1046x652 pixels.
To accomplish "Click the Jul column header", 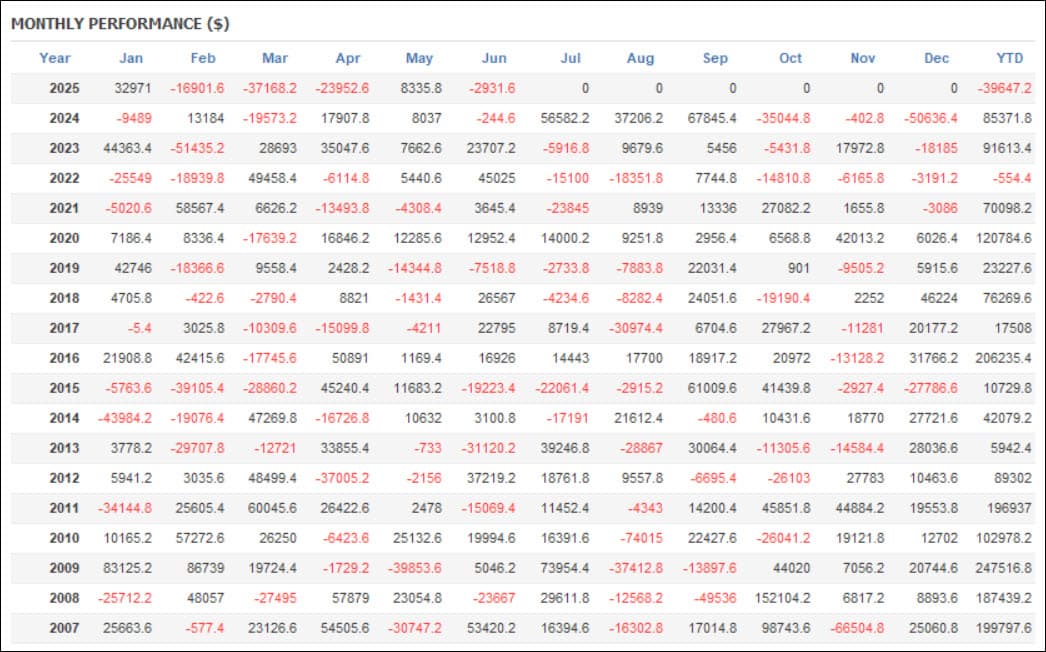I will (570, 58).
